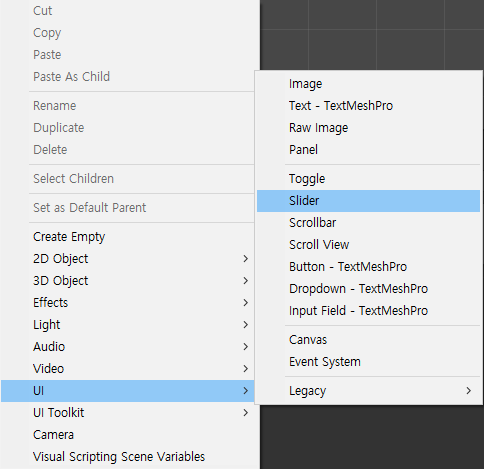Open the Legacy submenu
The image size is (484, 469).
pos(368,391)
